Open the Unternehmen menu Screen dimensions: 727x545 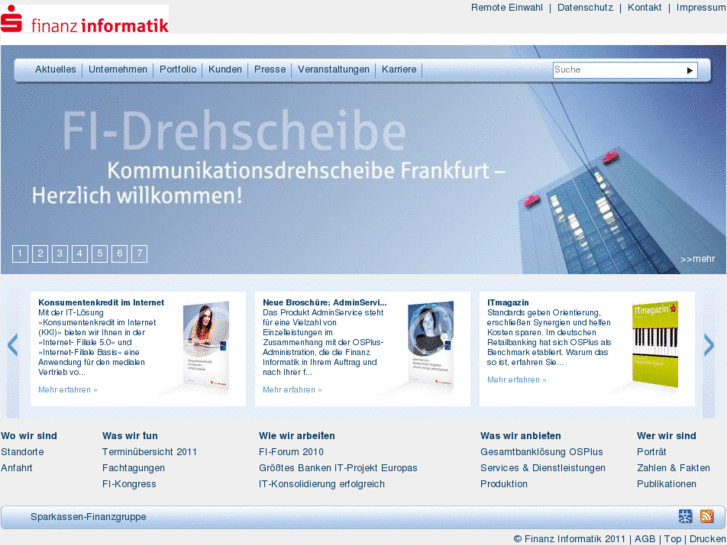tap(118, 70)
